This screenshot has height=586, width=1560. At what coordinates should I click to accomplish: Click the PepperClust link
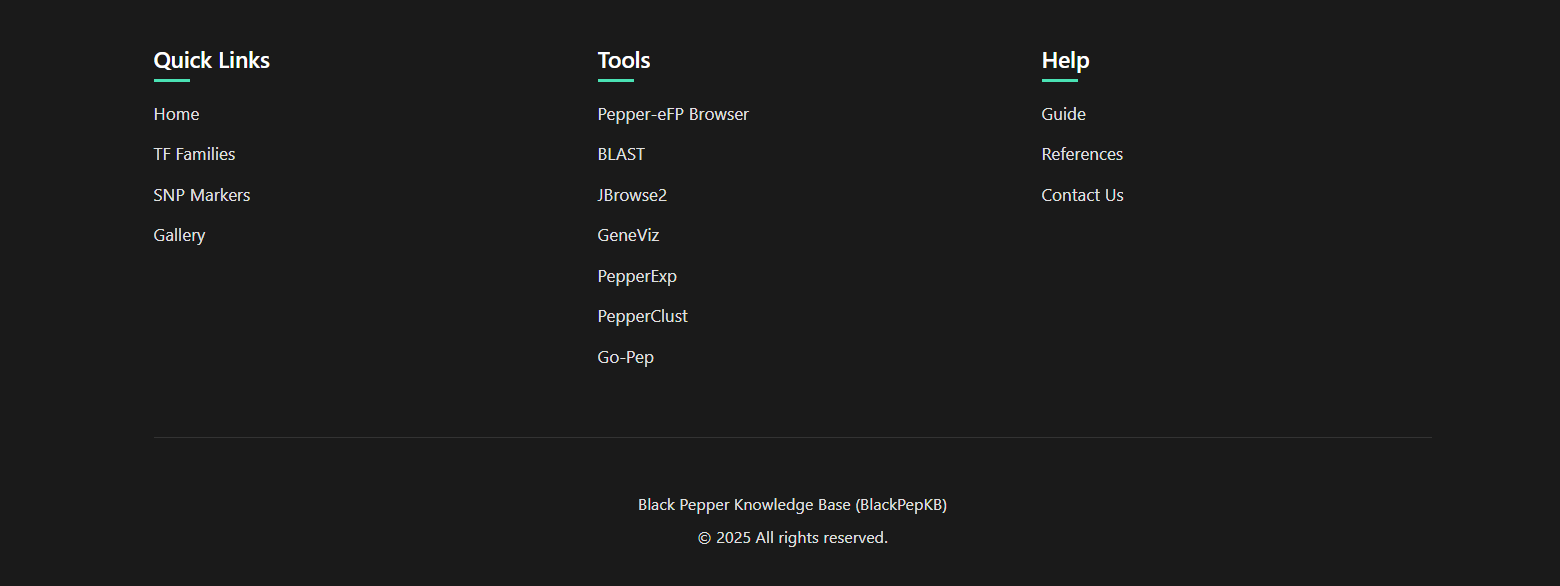642,316
